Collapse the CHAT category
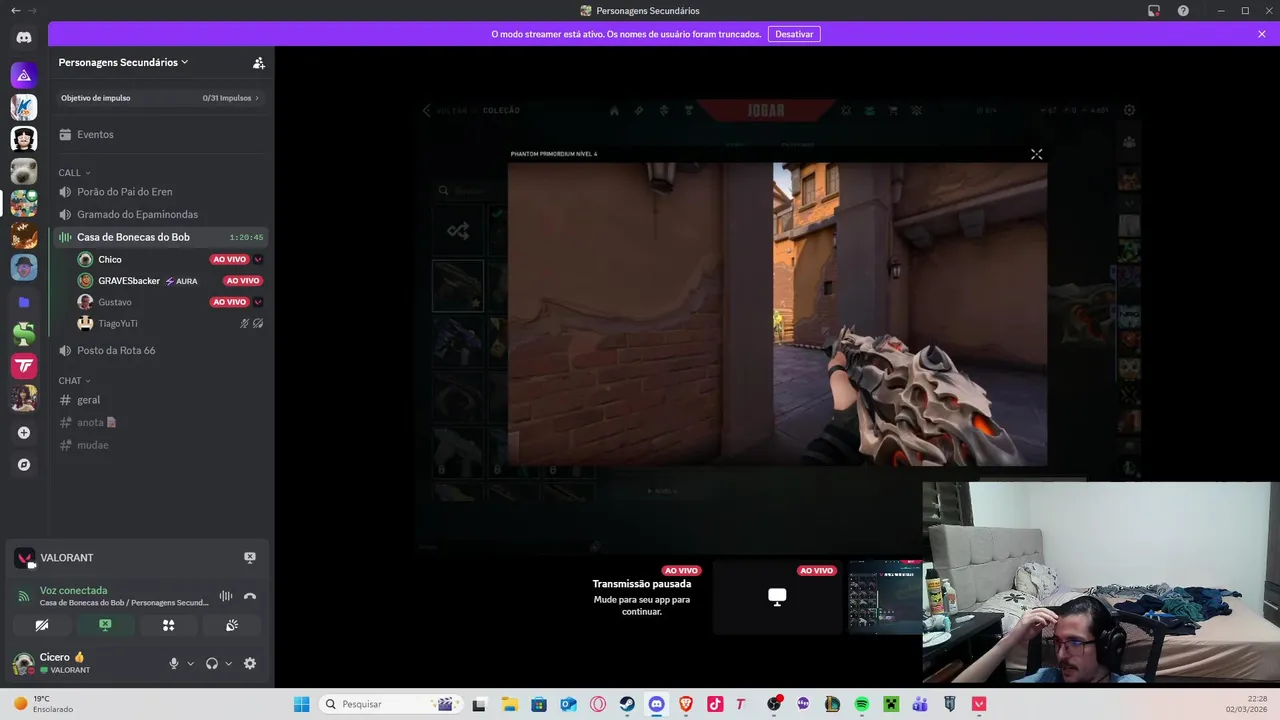Screen dimensions: 1280x720 75,381
